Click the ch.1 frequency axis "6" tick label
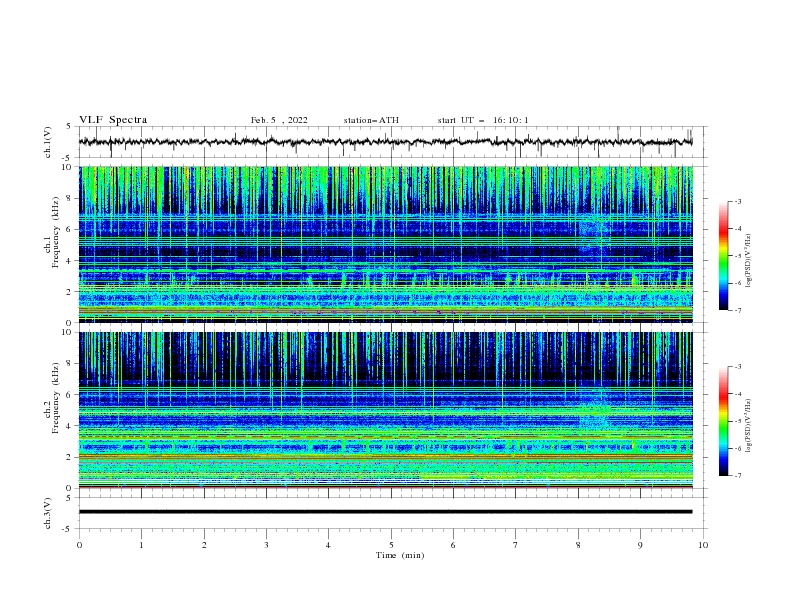Viewport: 792px width, 612px height. (x=69, y=229)
